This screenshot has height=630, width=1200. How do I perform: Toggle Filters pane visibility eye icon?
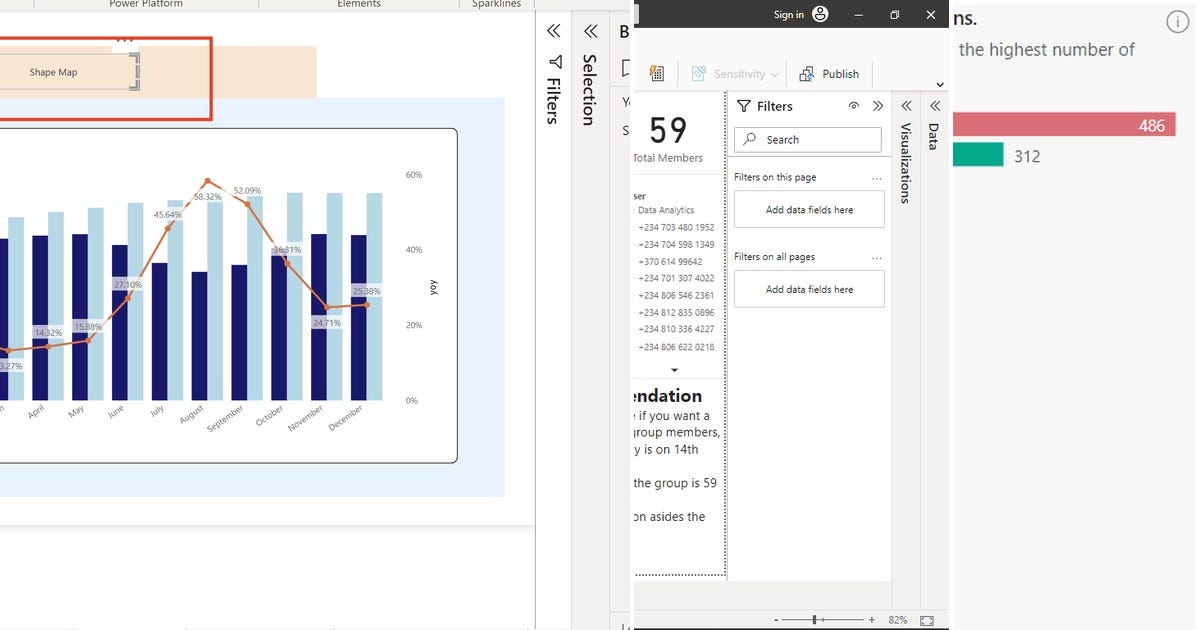point(854,106)
